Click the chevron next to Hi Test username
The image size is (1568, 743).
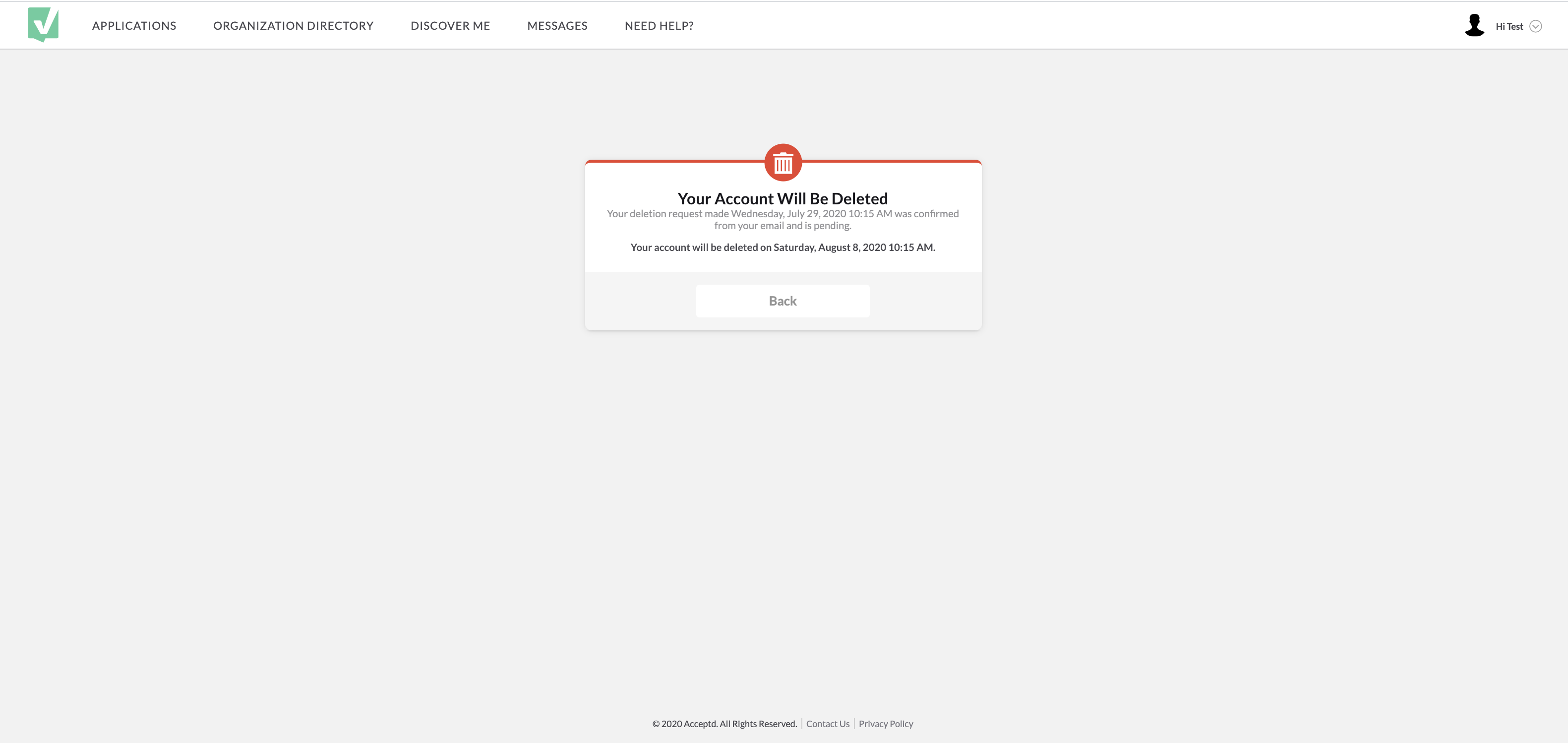[1536, 25]
